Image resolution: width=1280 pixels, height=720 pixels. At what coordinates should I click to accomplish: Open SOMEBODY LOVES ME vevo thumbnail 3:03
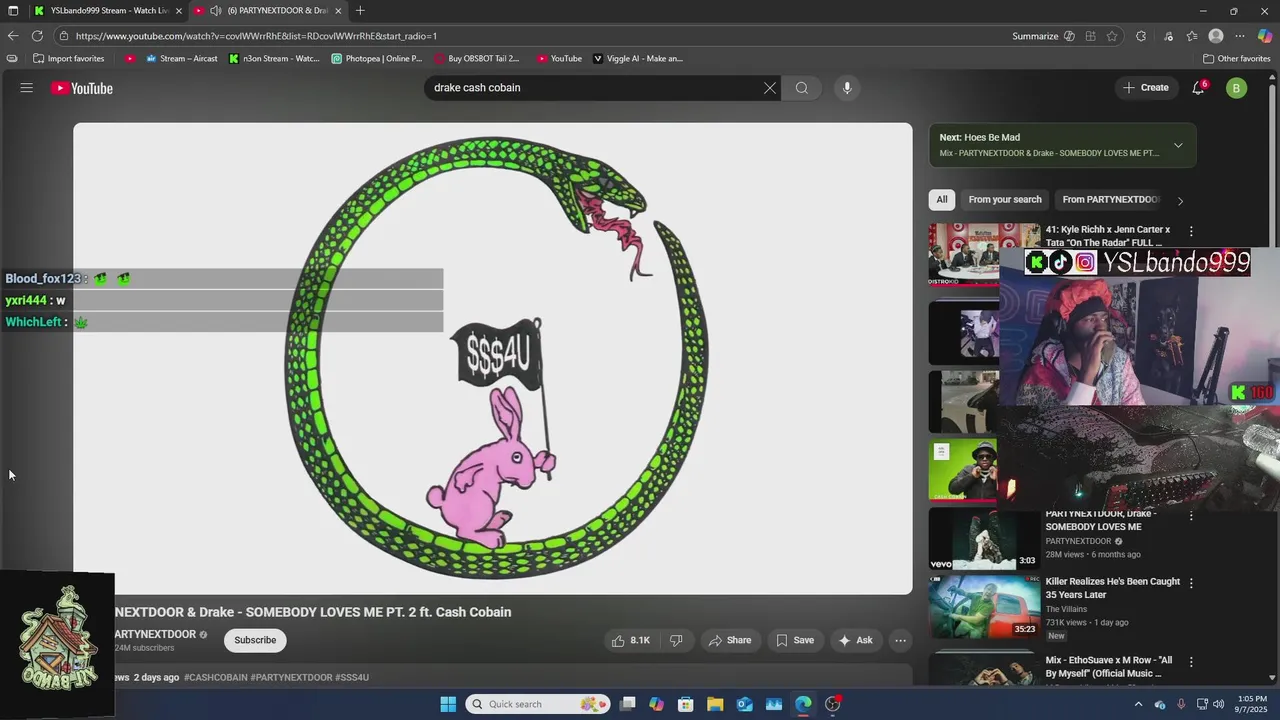[x=984, y=539]
